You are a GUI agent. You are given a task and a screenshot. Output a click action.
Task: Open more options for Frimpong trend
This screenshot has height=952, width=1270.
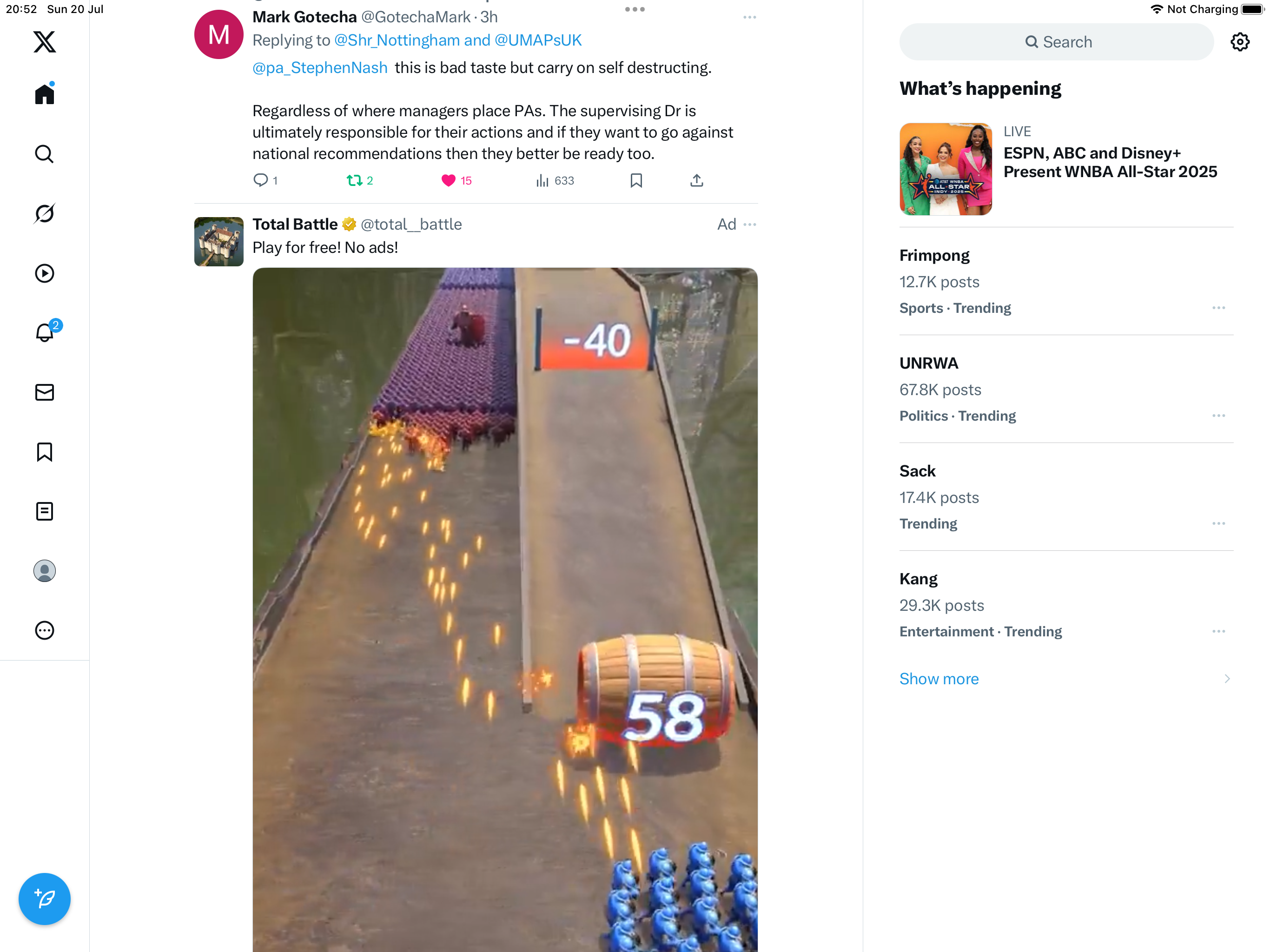pos(1218,308)
